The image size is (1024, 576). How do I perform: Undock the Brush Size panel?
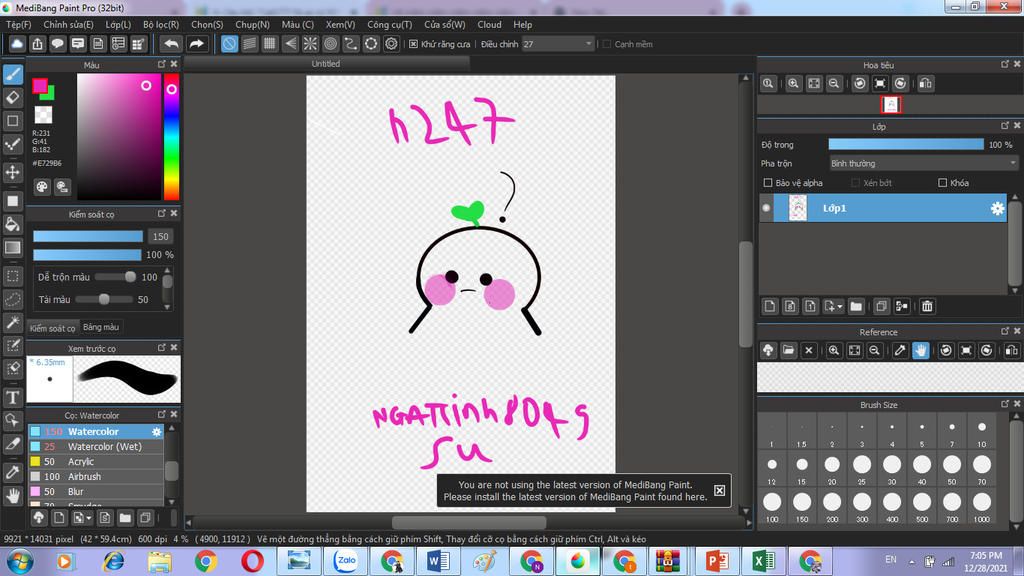click(1004, 404)
